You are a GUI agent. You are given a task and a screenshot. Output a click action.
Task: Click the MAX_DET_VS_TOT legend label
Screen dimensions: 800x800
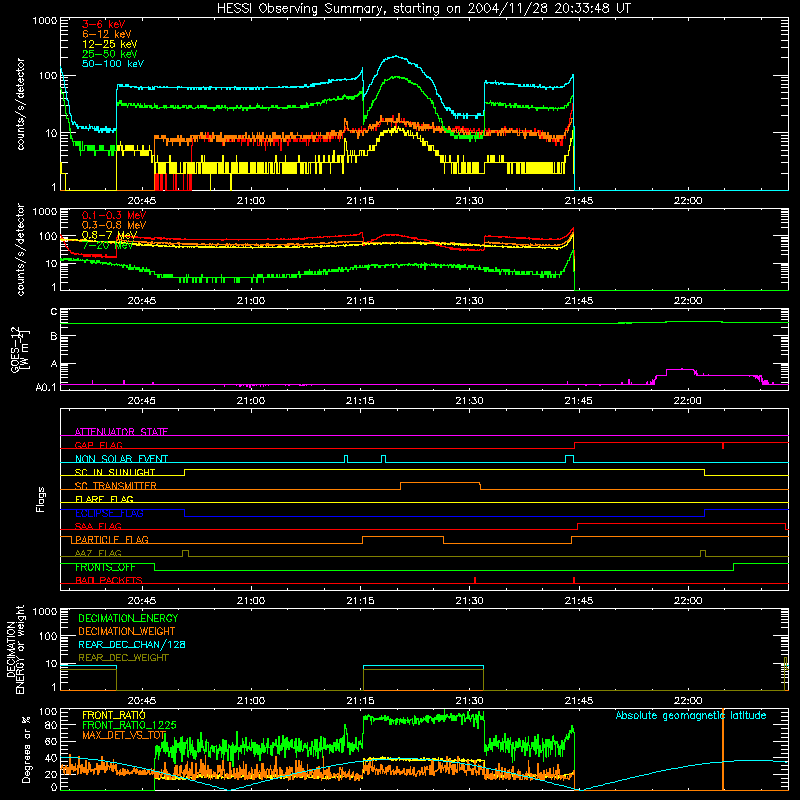point(124,735)
